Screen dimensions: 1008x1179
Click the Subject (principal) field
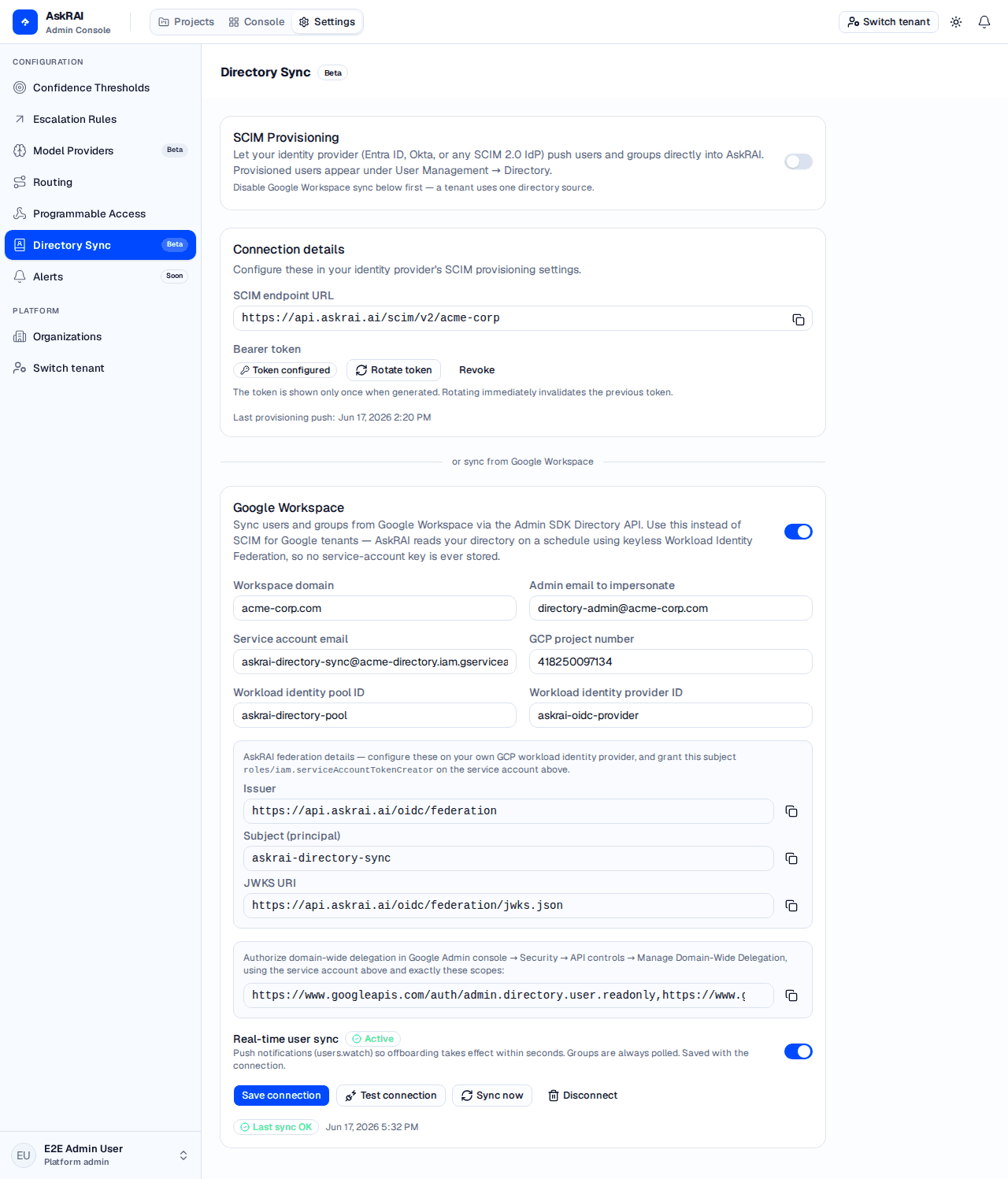(x=509, y=858)
